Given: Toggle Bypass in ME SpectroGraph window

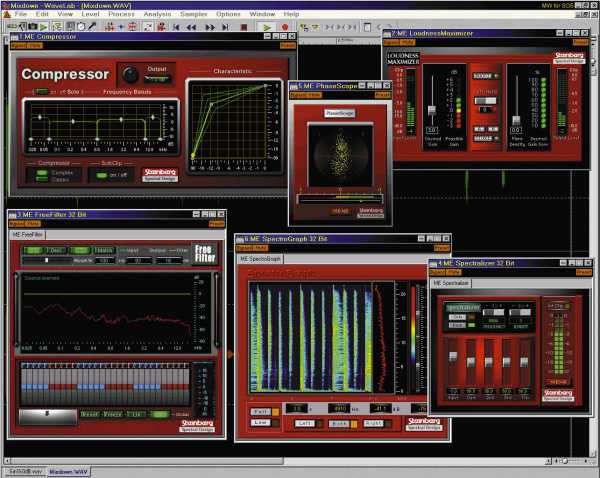Looking at the screenshot, I should click(244, 248).
